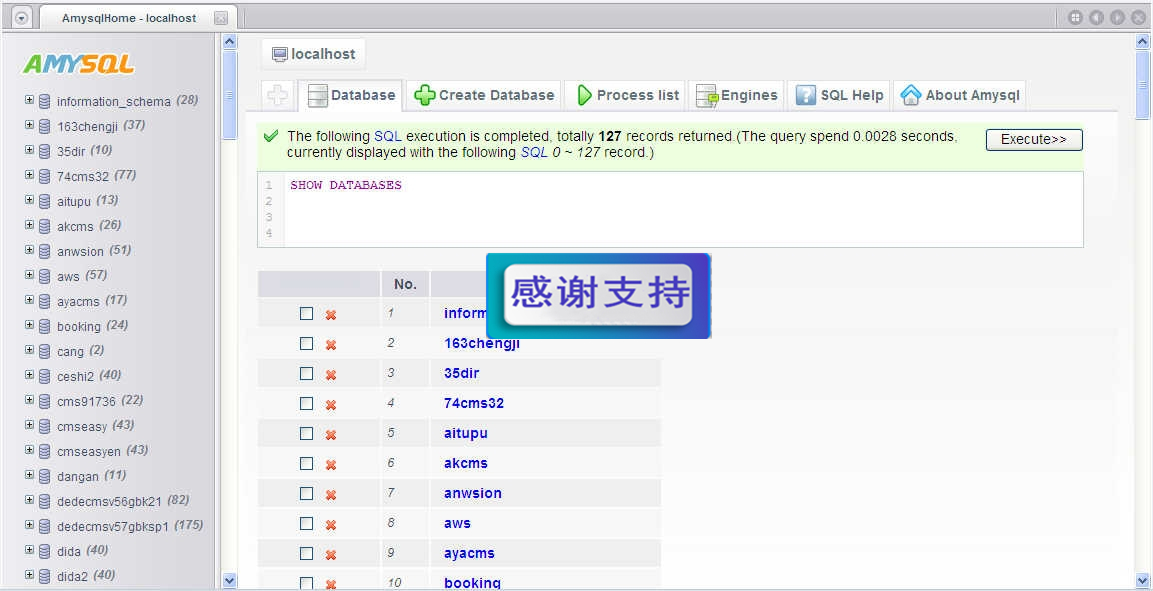The height and width of the screenshot is (591, 1153).
Task: Open the SQL Help tab
Action: tap(839, 96)
